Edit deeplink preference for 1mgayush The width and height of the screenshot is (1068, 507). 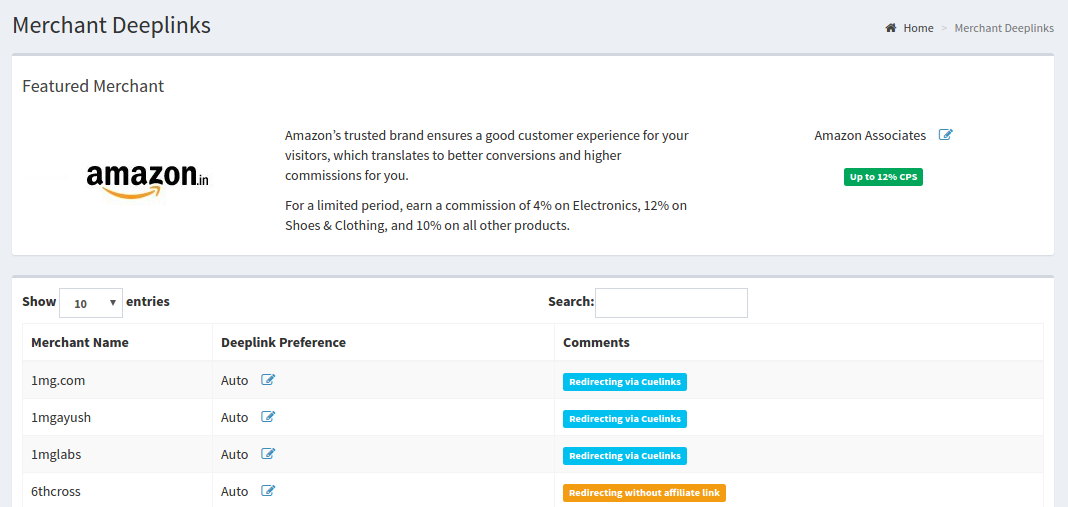[x=268, y=417]
